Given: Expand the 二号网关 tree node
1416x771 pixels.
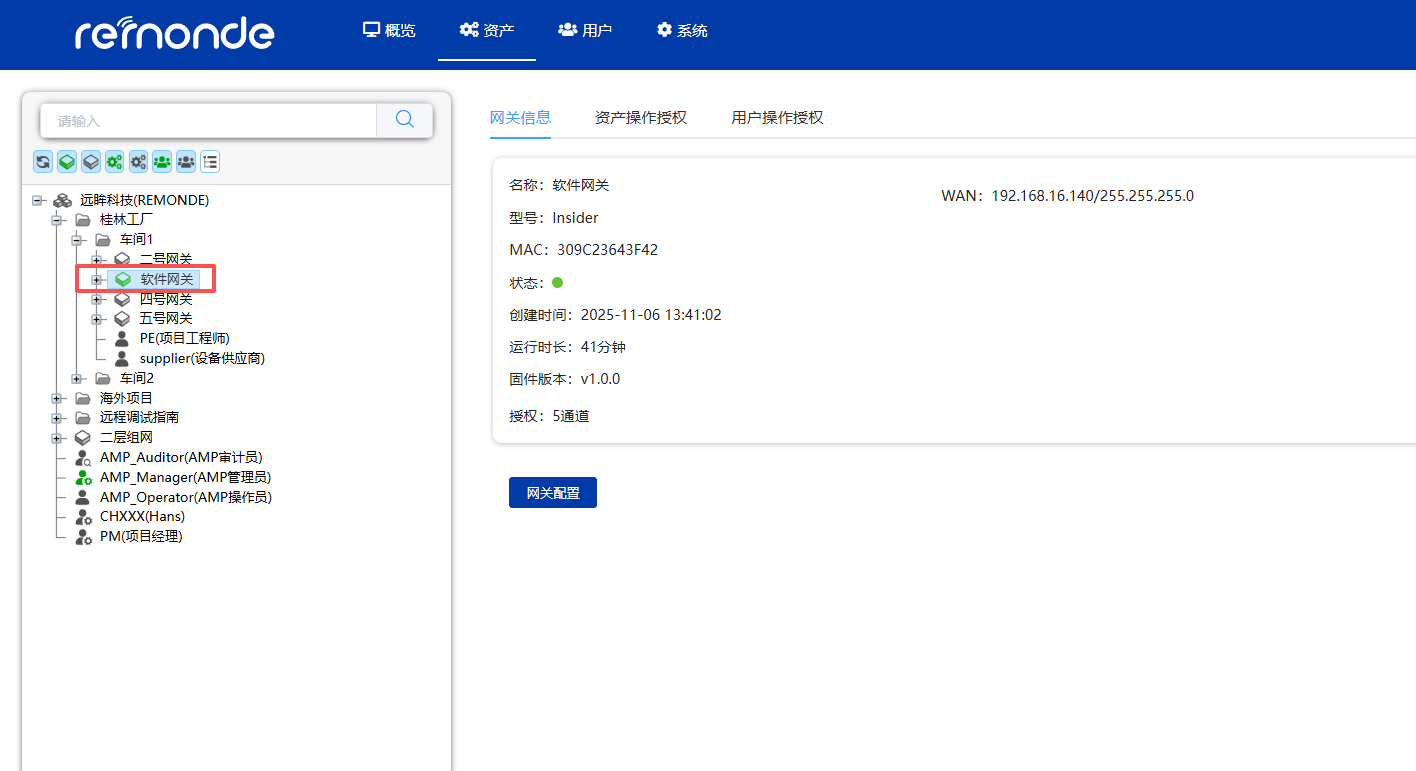Looking at the screenshot, I should (x=97, y=258).
